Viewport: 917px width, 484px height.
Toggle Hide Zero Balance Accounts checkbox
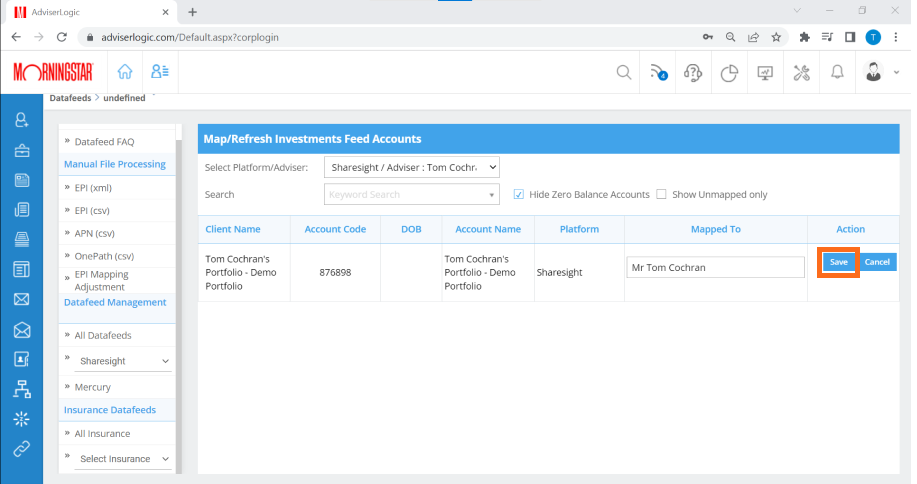click(519, 194)
